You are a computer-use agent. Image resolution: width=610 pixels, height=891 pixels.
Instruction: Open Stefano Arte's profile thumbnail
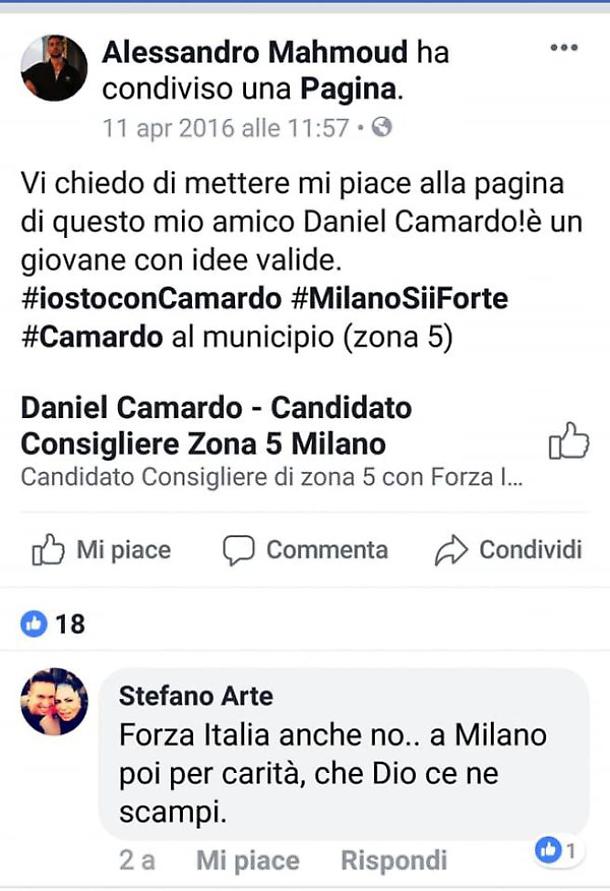click(54, 701)
